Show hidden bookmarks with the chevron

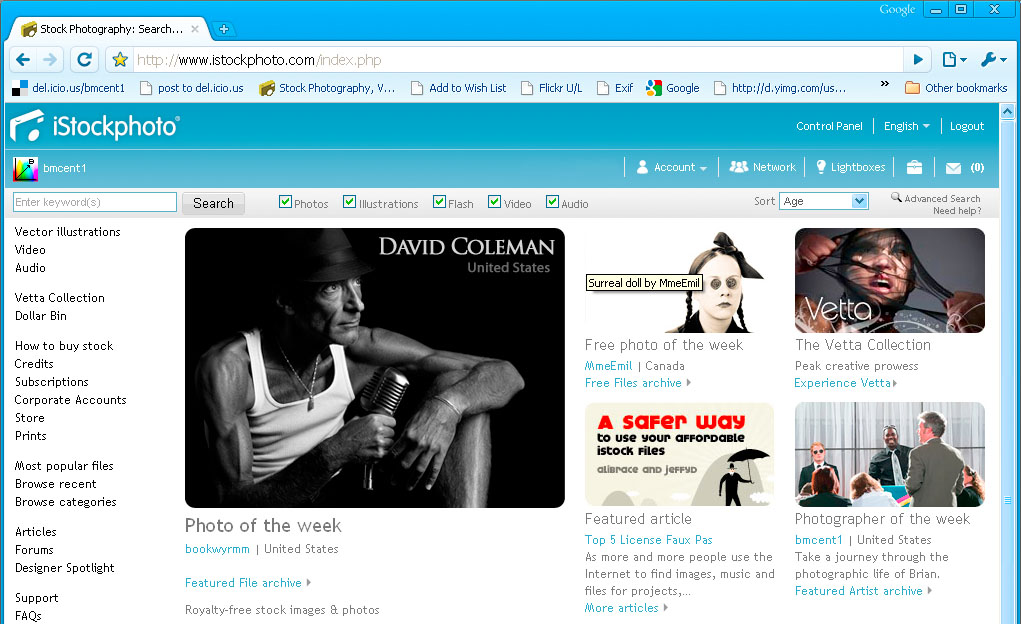tap(884, 83)
